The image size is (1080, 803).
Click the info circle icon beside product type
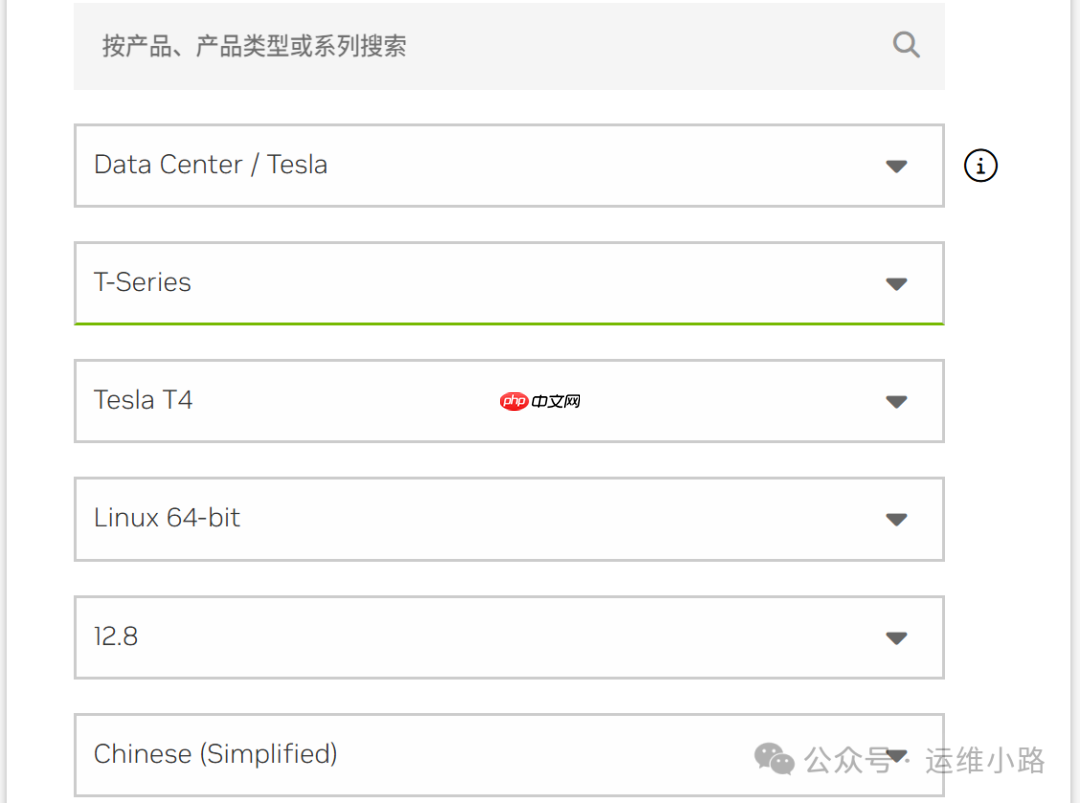(980, 166)
